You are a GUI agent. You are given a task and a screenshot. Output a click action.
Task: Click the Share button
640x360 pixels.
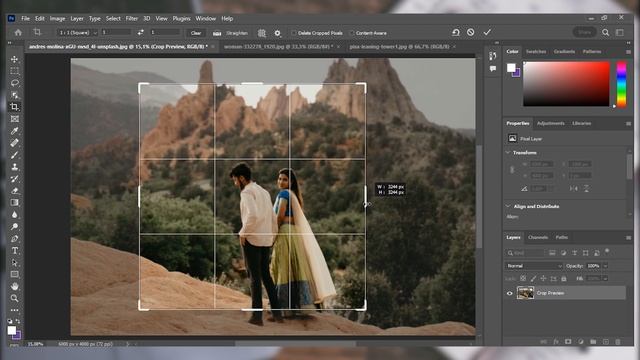tap(584, 32)
